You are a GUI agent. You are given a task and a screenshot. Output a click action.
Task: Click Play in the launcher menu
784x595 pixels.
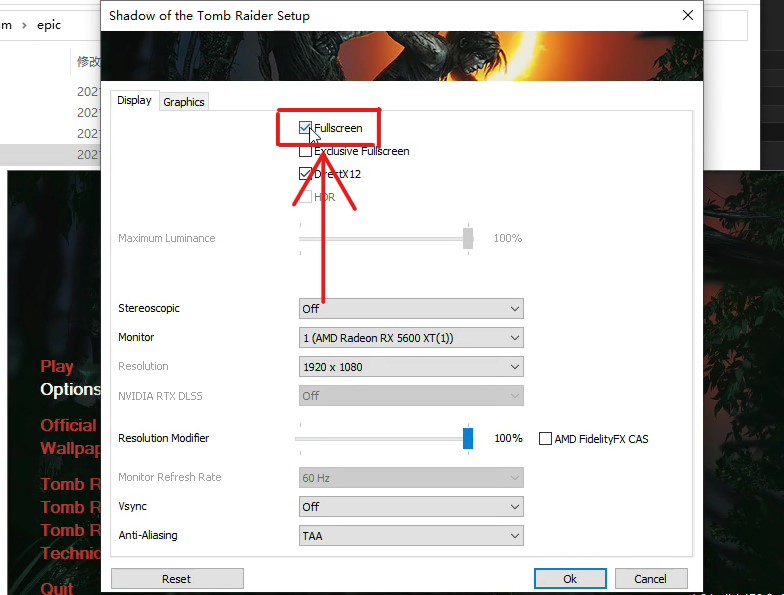pyautogui.click(x=56, y=366)
